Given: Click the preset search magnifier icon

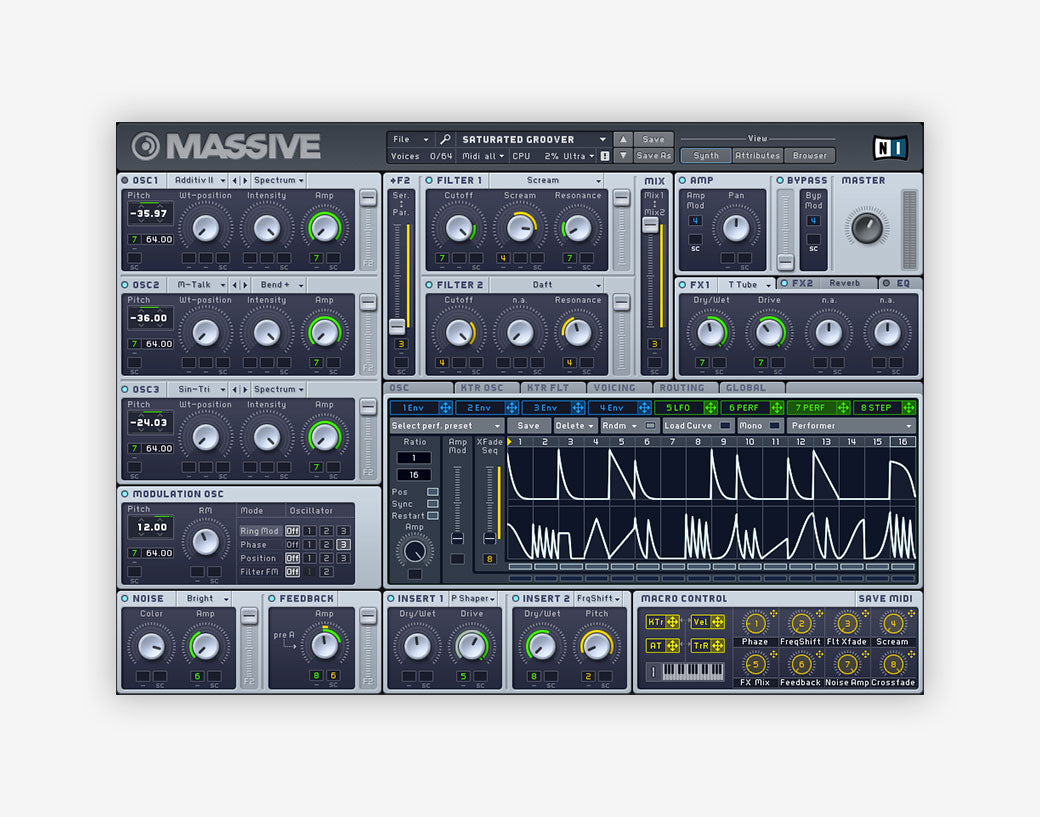Looking at the screenshot, I should point(445,139).
